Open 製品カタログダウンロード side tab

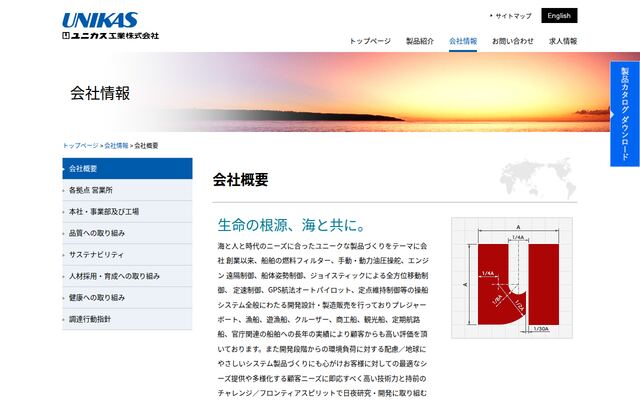tap(624, 114)
